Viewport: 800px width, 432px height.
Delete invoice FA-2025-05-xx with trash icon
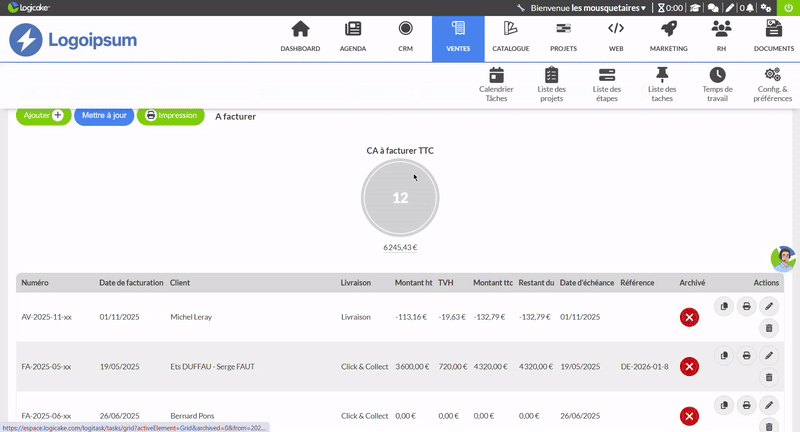(x=769, y=377)
